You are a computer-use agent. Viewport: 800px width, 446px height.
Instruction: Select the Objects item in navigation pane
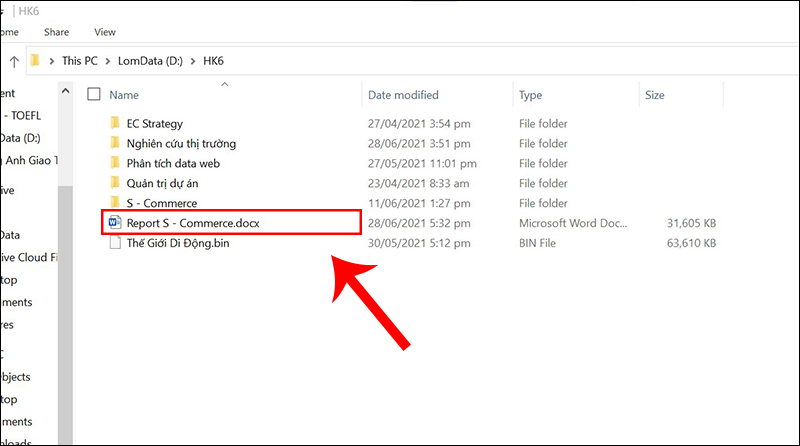point(15,377)
